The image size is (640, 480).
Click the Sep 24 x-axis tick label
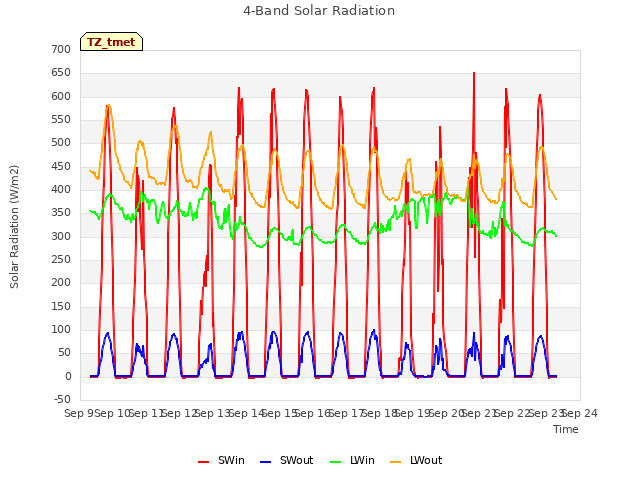(x=580, y=413)
